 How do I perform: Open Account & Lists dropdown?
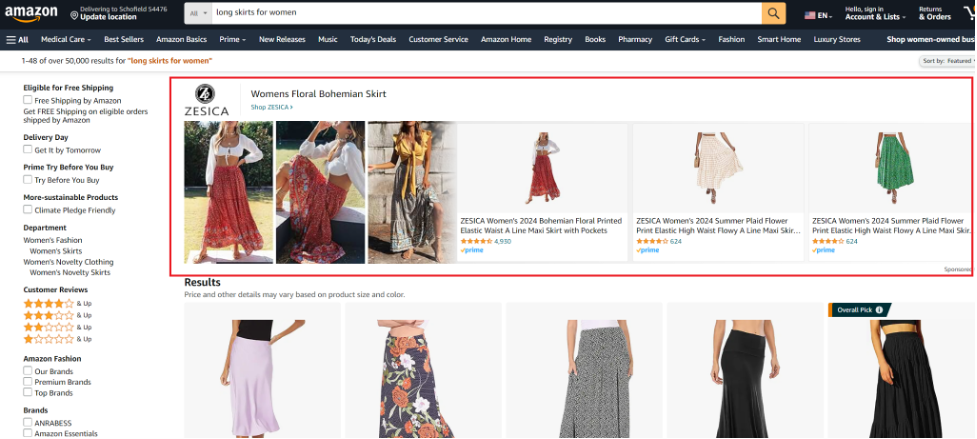875,13
